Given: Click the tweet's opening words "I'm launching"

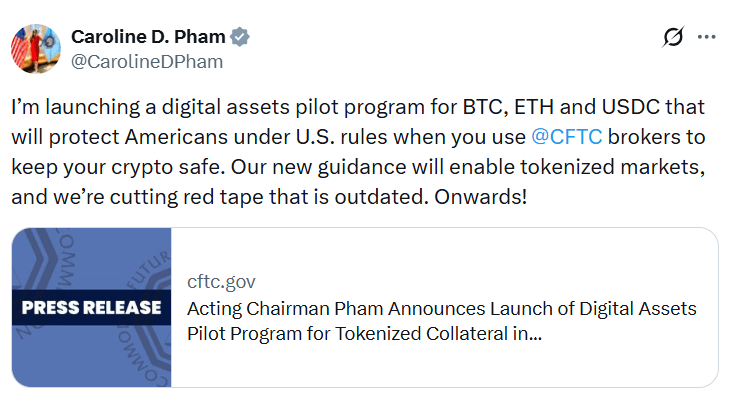Looking at the screenshot, I should (x=68, y=106).
